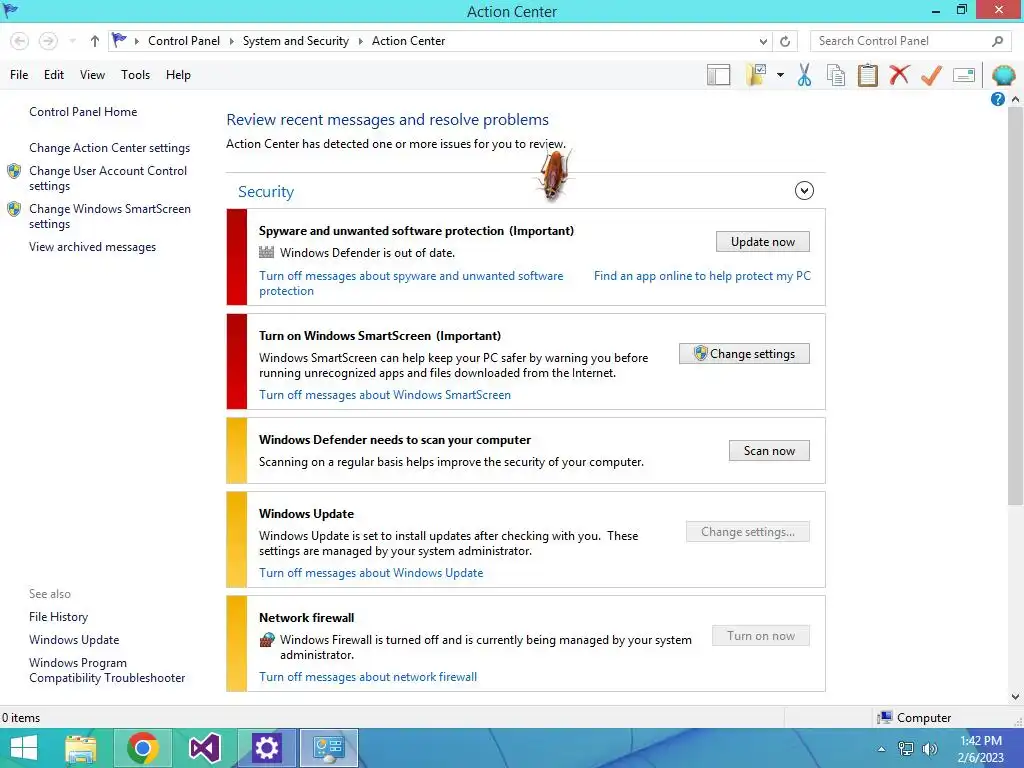Click the Control Panel taskbar icon
Image resolution: width=1024 pixels, height=768 pixels.
point(328,748)
